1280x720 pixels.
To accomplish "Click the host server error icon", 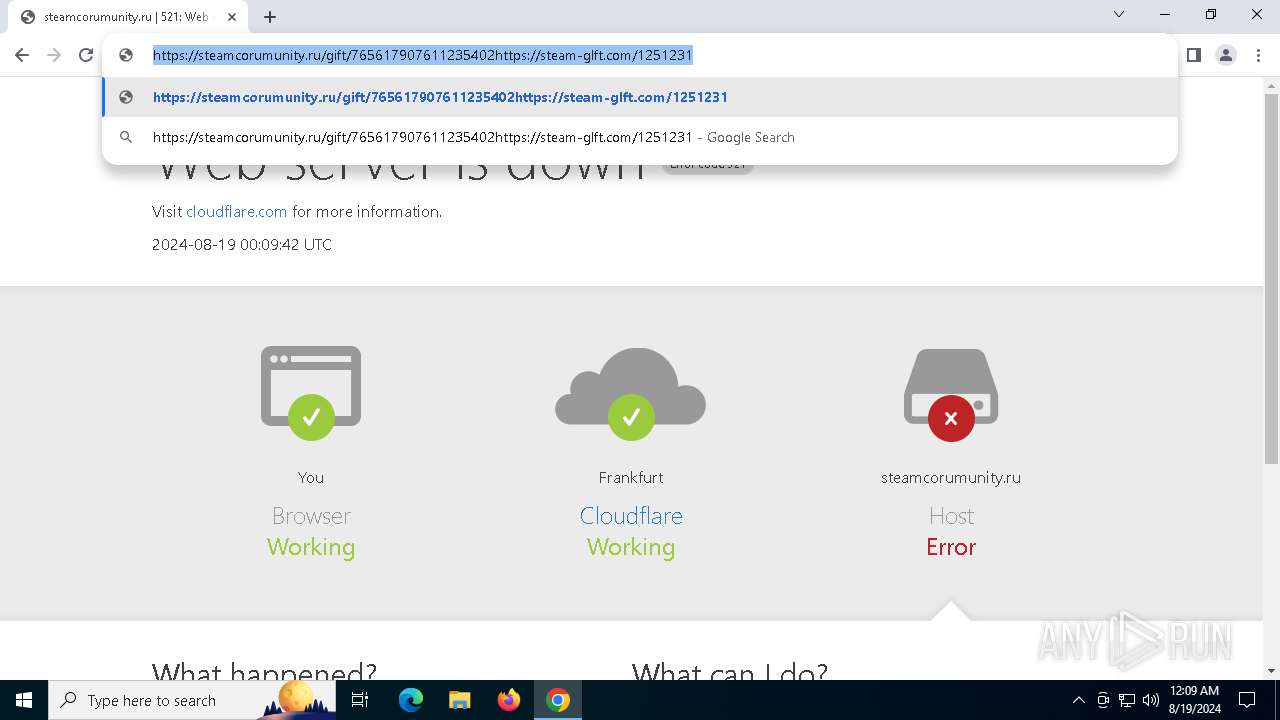I will pyautogui.click(x=951, y=394).
